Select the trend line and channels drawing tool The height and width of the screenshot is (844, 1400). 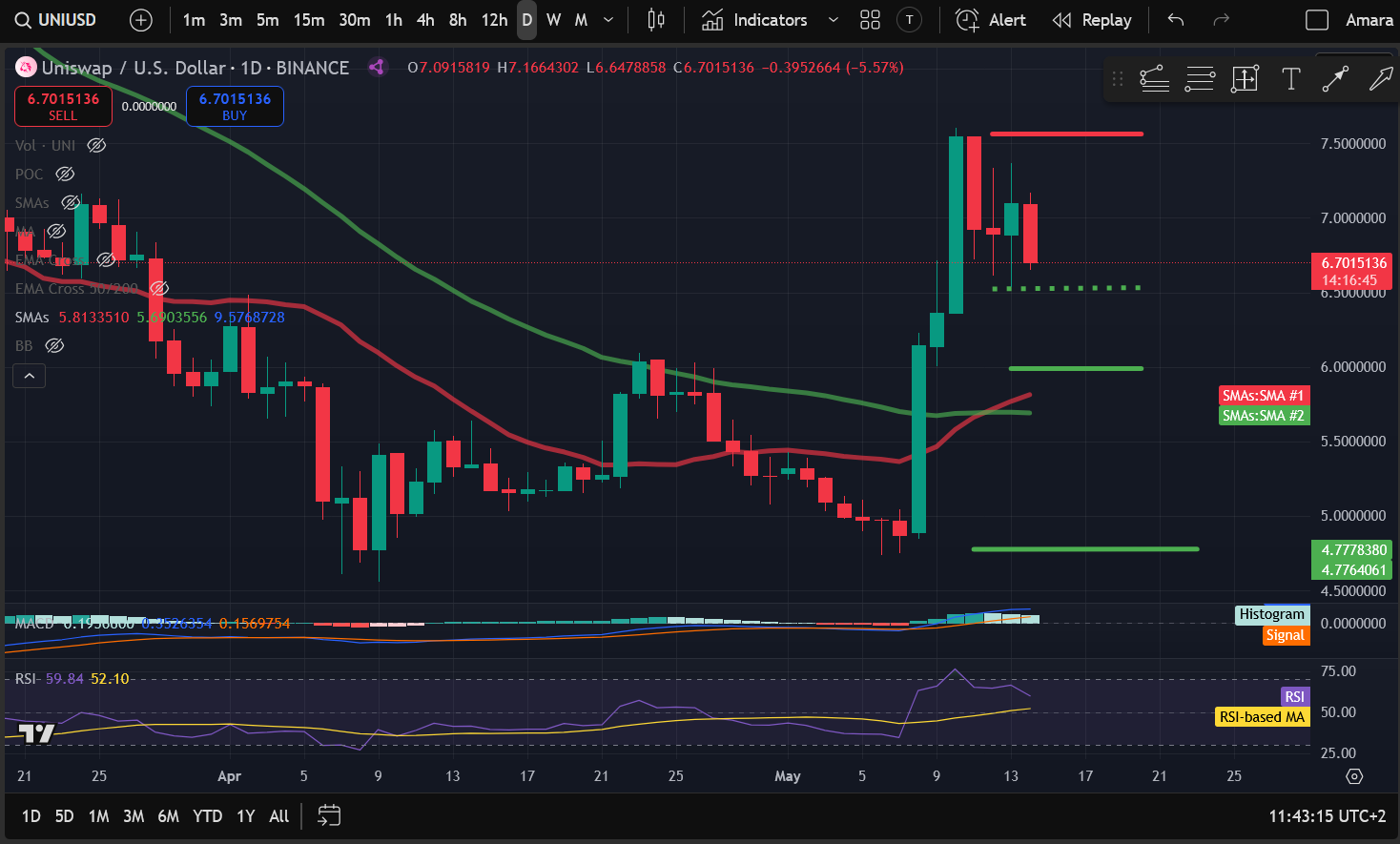1154,79
